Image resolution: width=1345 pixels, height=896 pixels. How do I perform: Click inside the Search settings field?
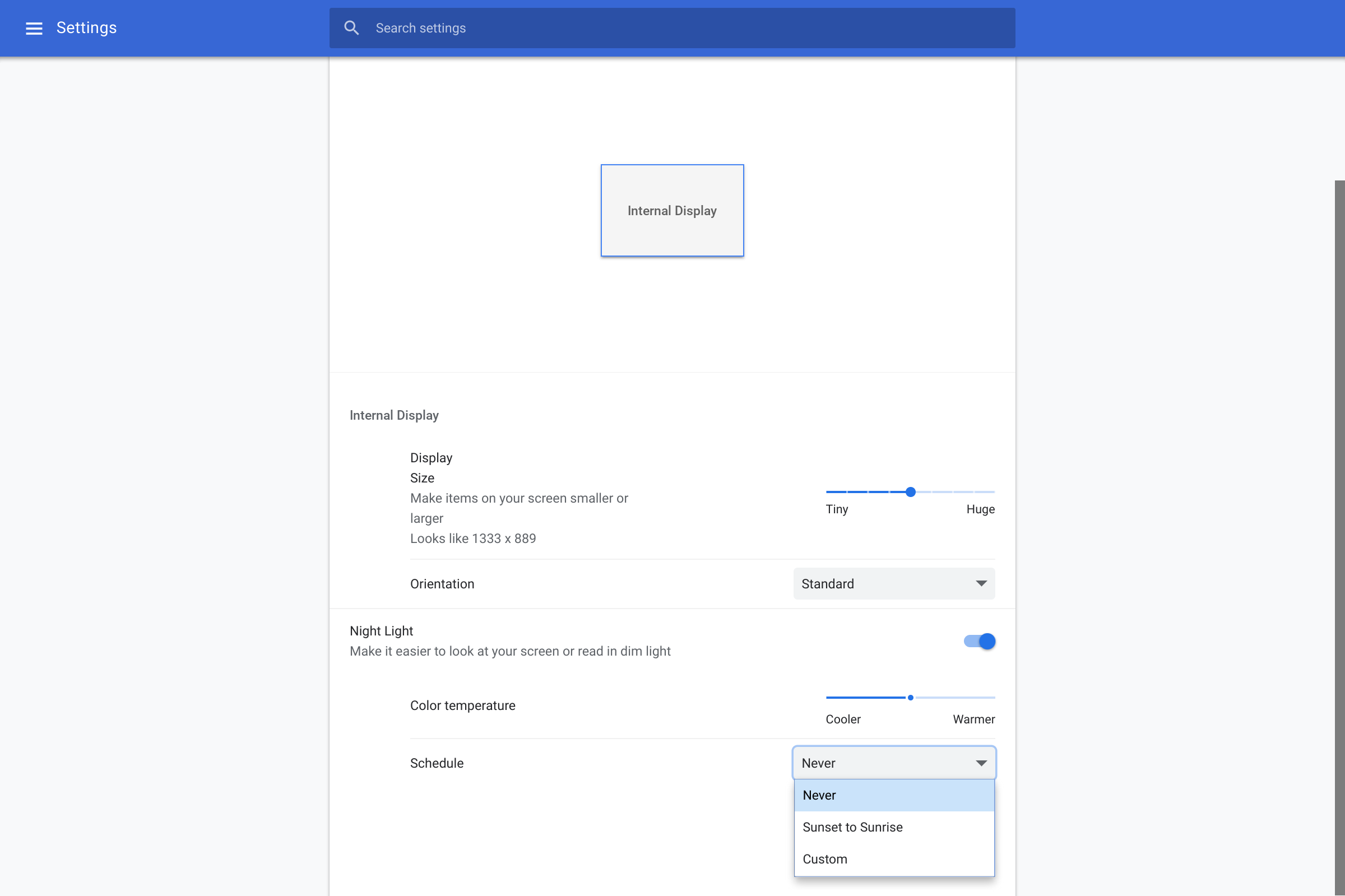click(x=572, y=27)
